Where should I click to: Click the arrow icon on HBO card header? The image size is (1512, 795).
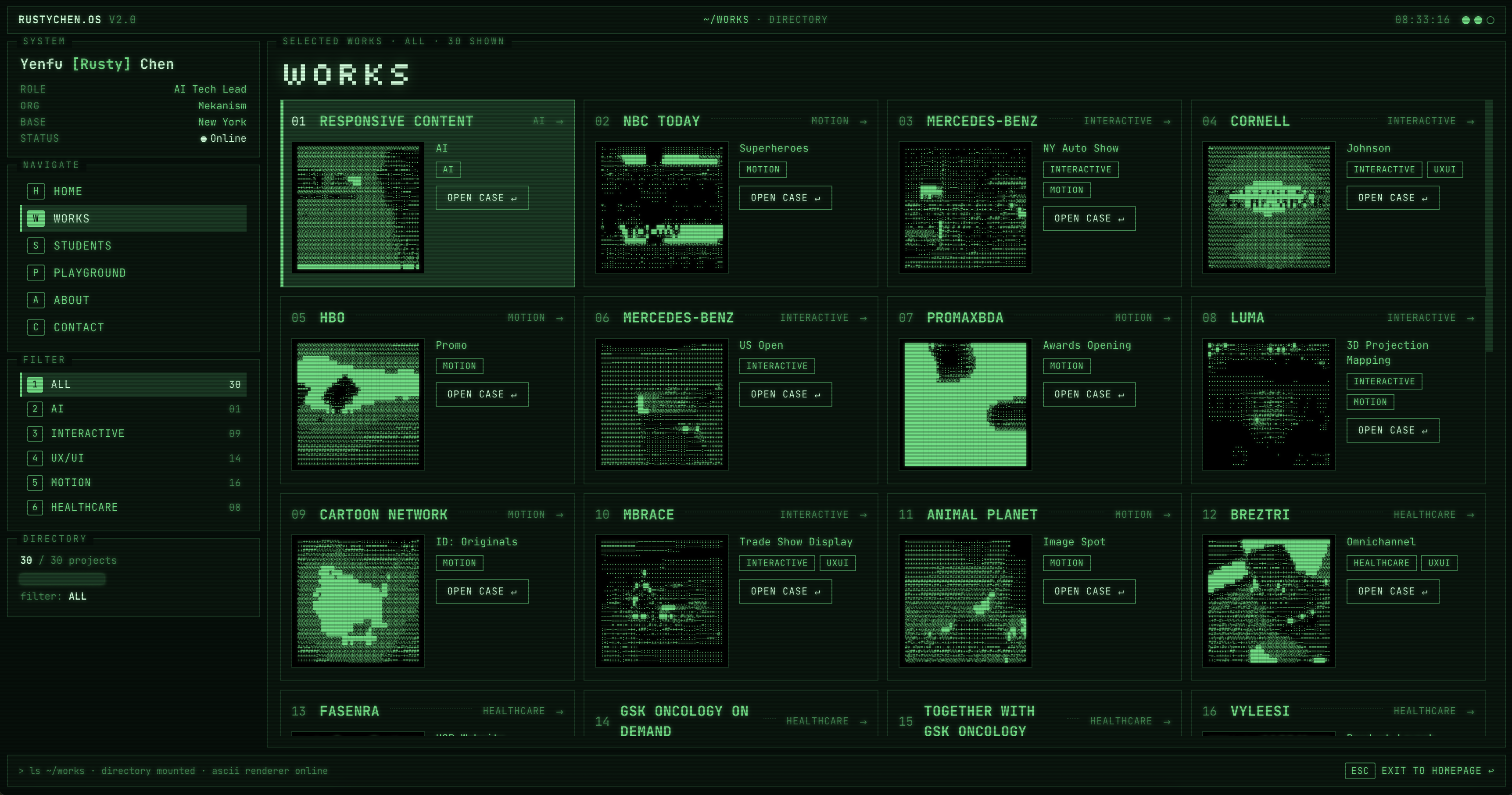click(559, 318)
